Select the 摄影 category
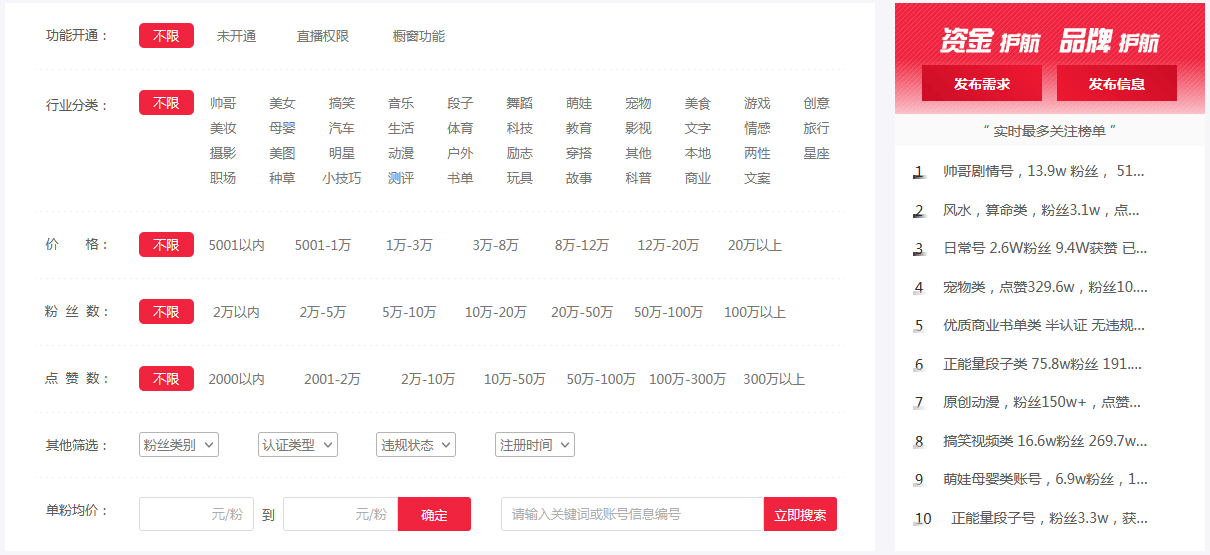This screenshot has height=555, width=1210. coord(223,153)
